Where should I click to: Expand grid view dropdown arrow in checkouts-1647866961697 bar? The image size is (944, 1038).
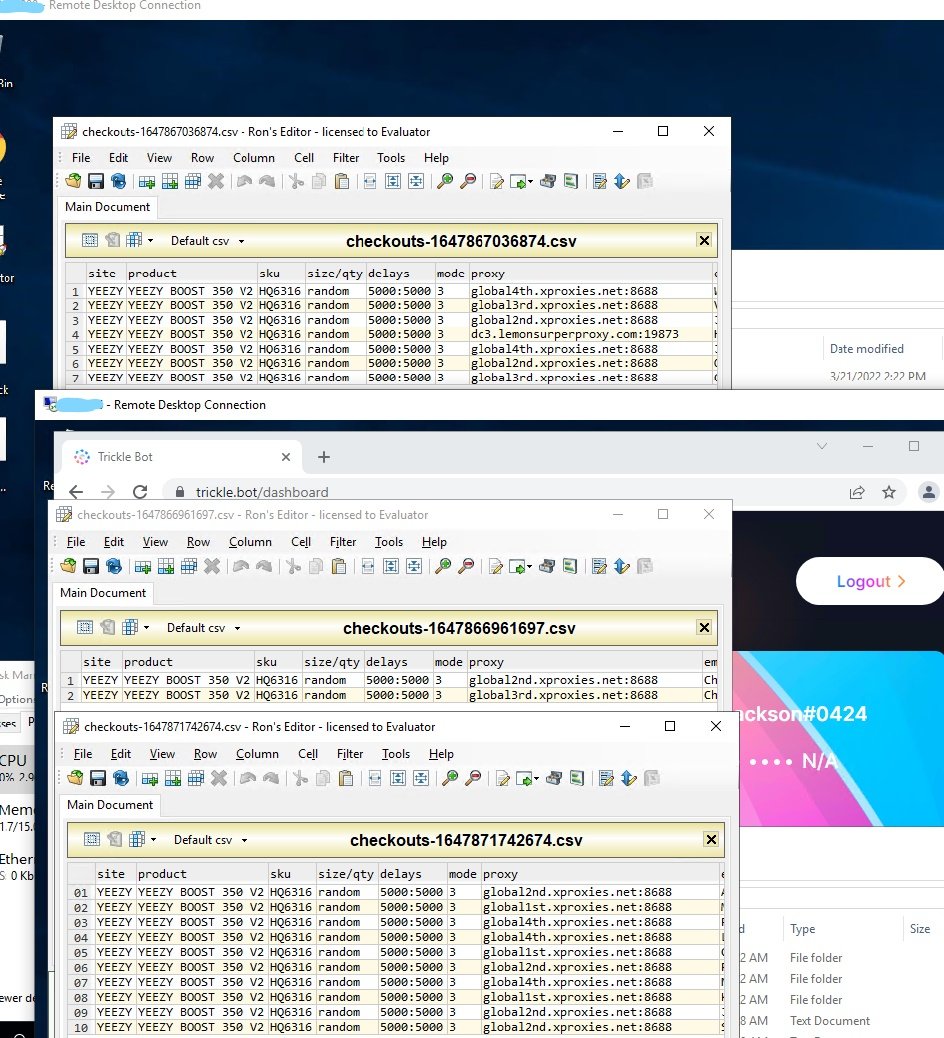click(146, 627)
